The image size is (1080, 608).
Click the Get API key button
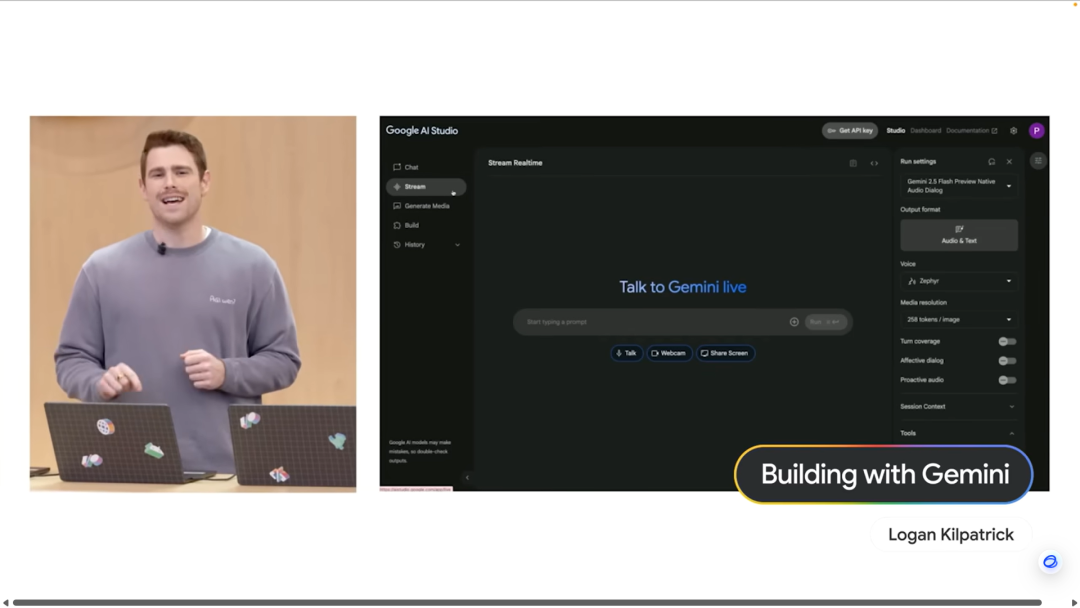(x=850, y=131)
